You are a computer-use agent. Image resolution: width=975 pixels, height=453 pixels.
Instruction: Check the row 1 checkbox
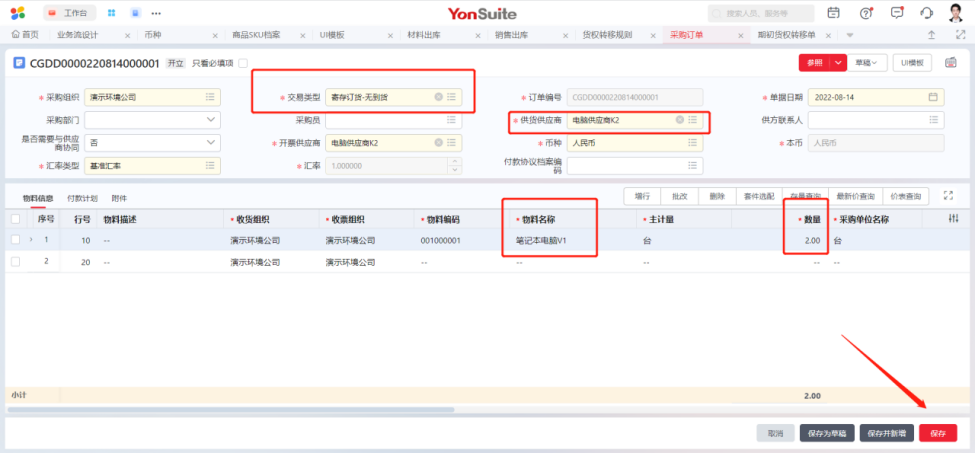click(15, 240)
